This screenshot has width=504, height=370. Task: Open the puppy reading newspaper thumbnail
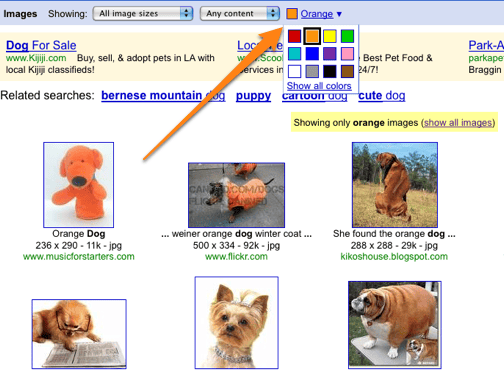click(79, 334)
